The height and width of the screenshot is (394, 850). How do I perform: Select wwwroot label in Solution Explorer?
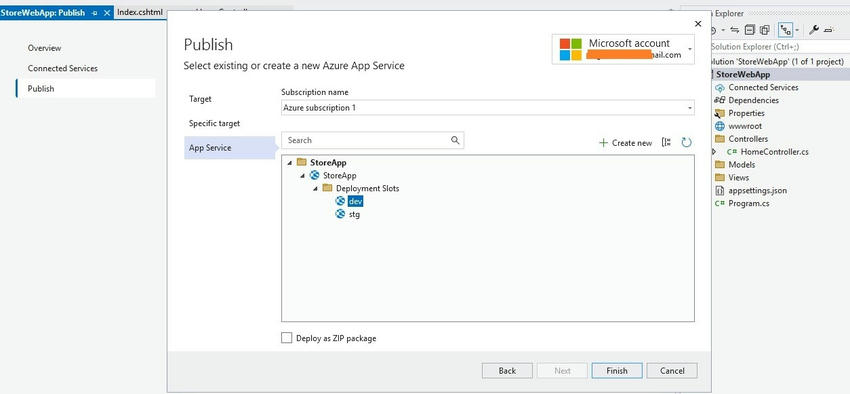[x=745, y=126]
